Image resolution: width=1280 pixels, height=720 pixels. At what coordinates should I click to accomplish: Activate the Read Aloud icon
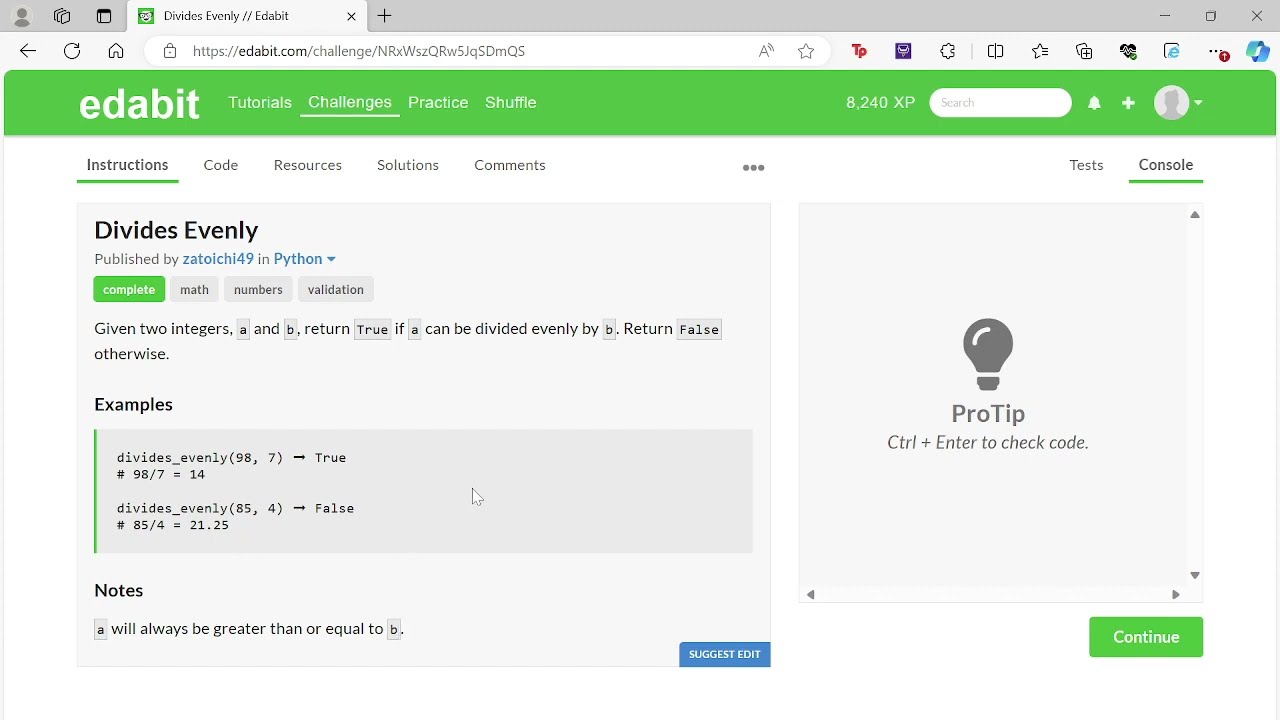[766, 51]
